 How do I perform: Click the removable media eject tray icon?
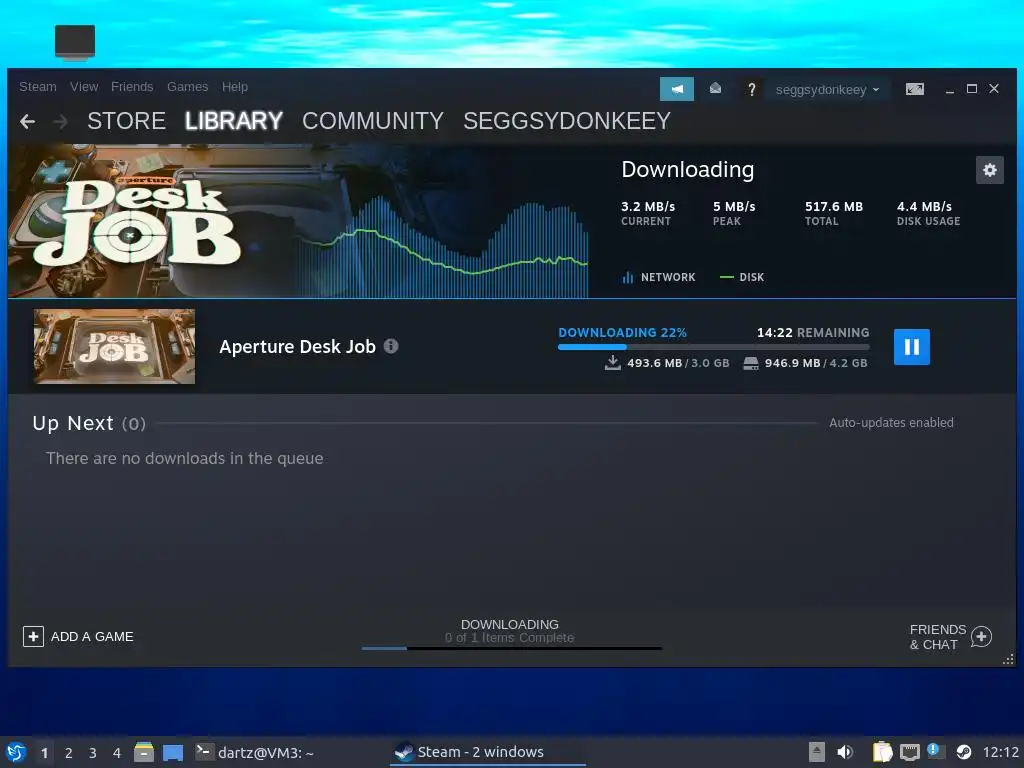tap(816, 752)
